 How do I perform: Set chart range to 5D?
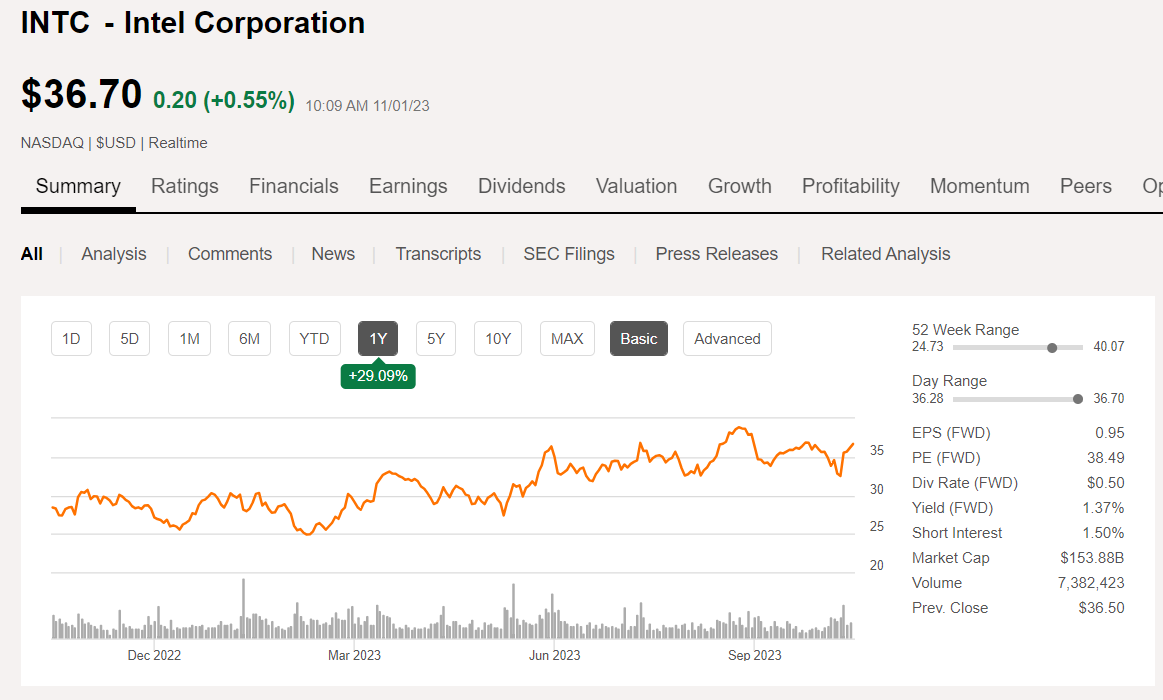pos(130,339)
